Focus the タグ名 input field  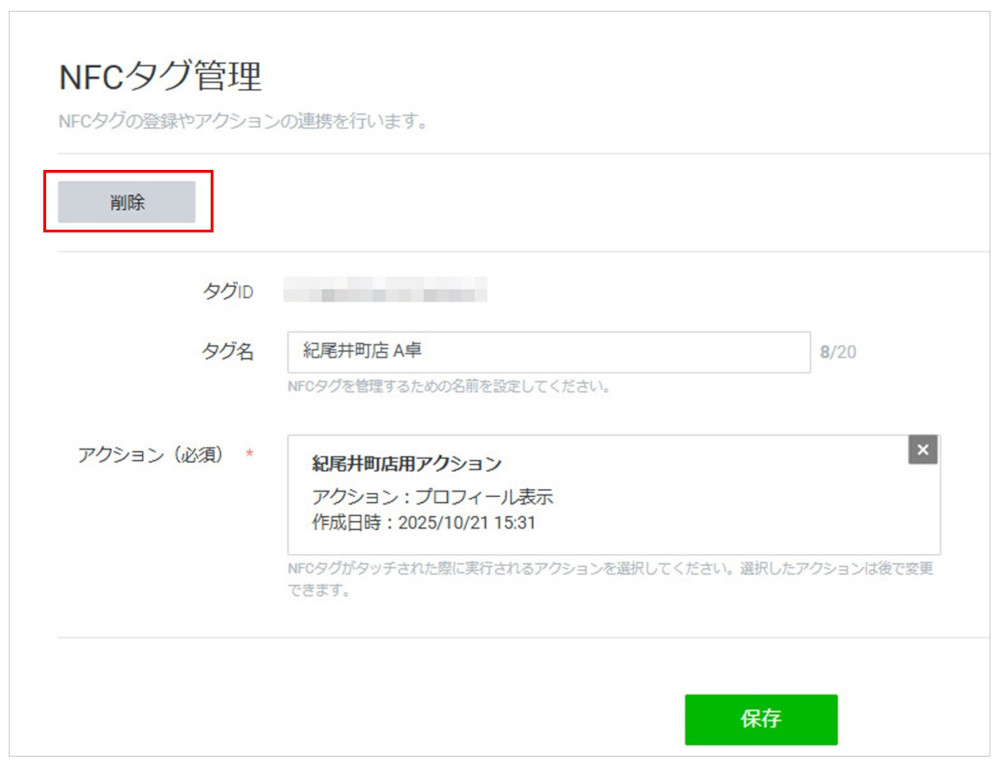[600, 352]
